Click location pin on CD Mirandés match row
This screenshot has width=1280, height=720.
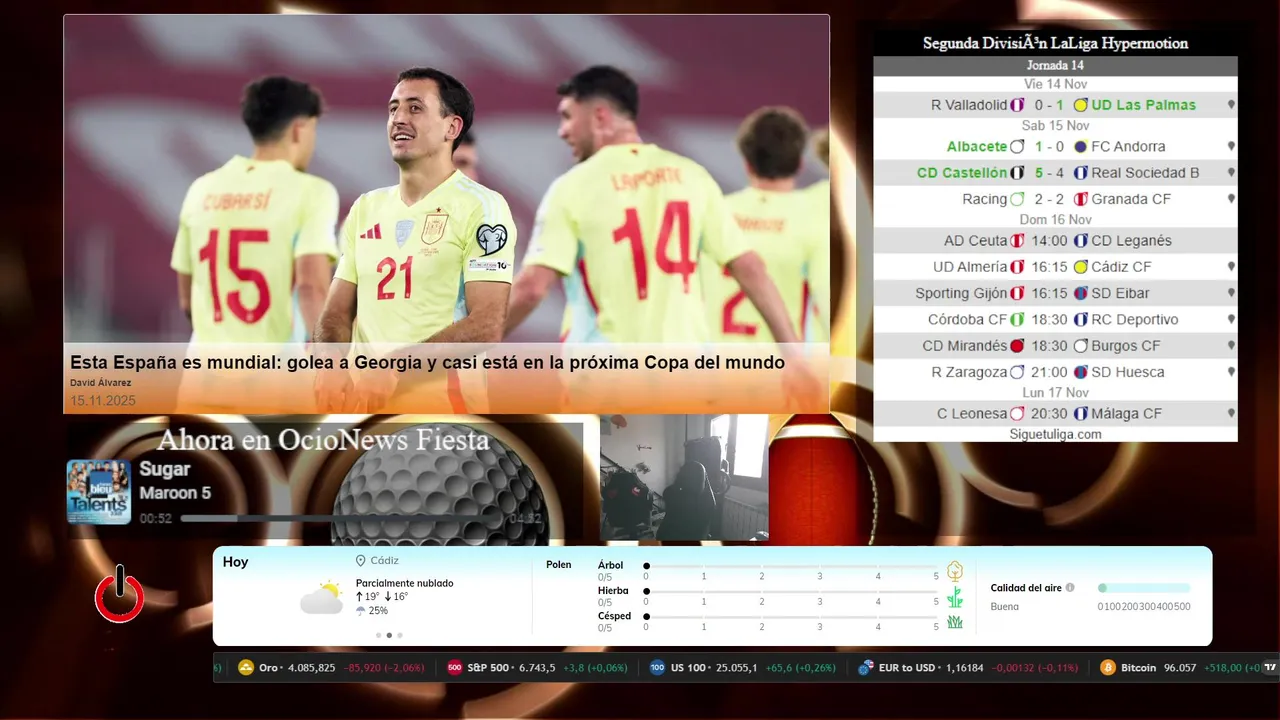(x=1231, y=346)
